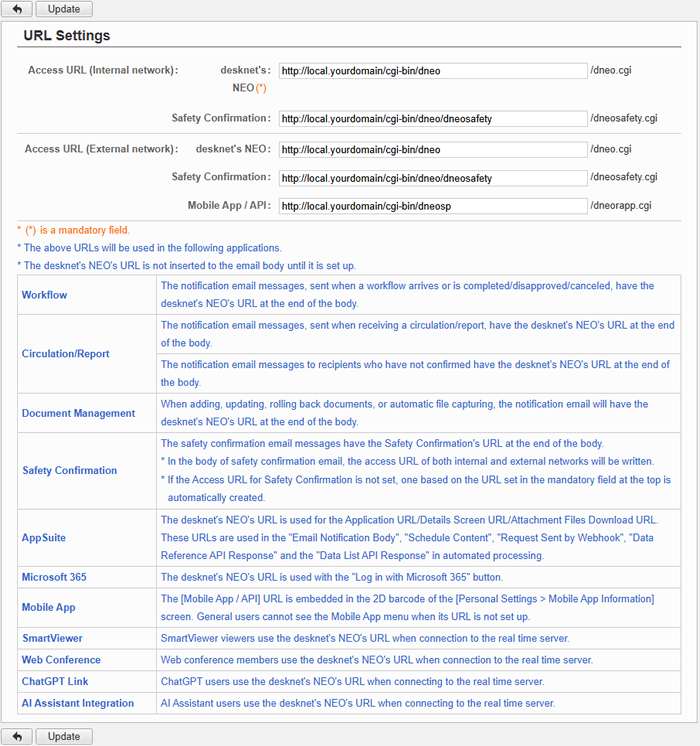Click the bottom back arrow icon
The width and height of the screenshot is (700, 746).
point(17,737)
